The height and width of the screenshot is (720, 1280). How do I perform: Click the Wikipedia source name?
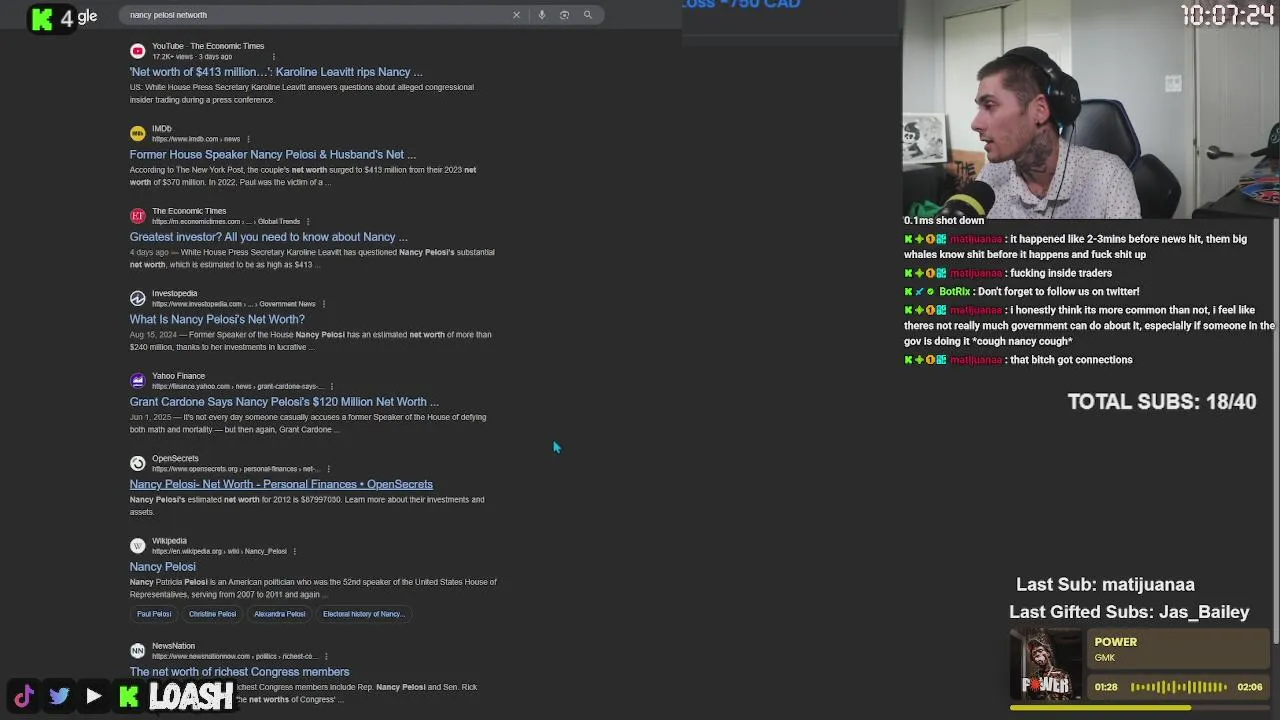tap(169, 541)
